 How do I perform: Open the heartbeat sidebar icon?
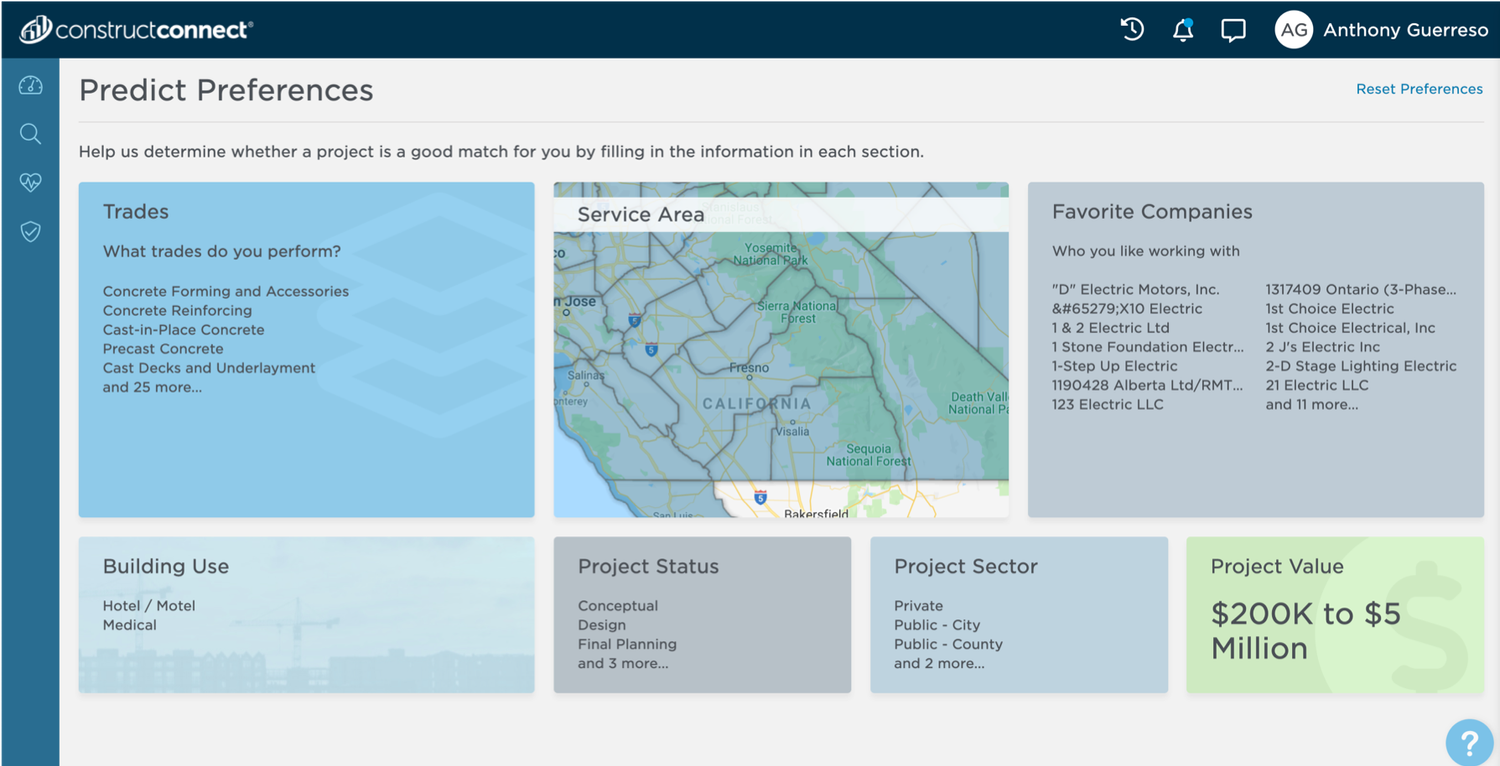[x=30, y=182]
